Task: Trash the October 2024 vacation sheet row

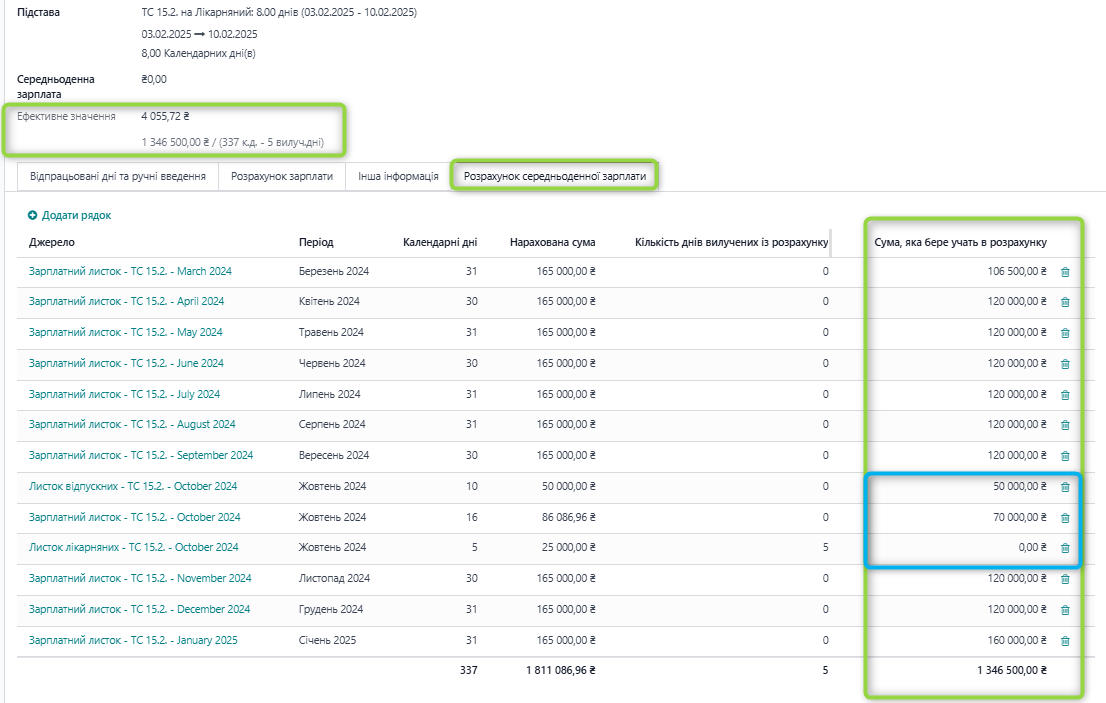Action: click(1064, 487)
